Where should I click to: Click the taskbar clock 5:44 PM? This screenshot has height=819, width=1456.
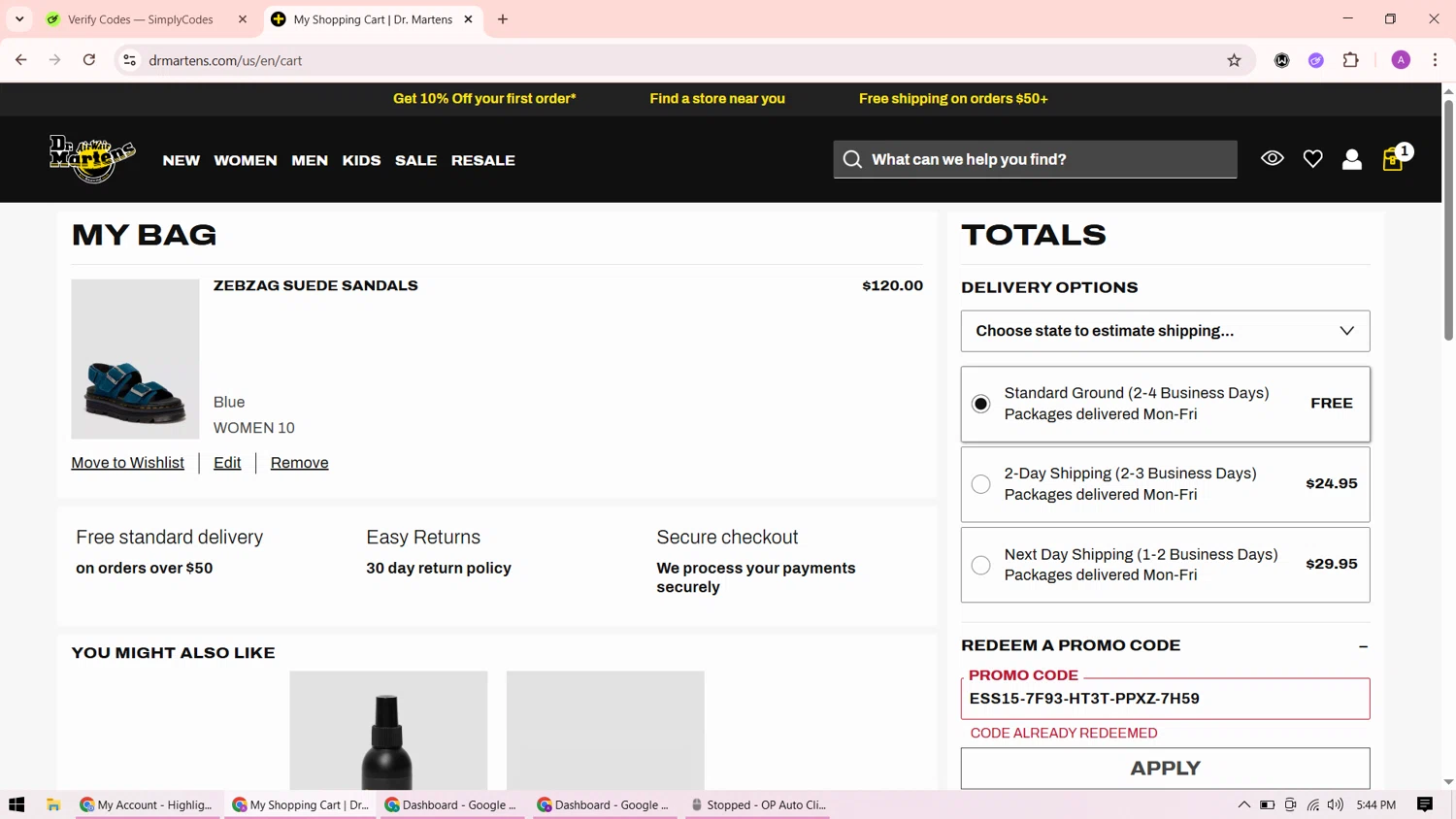pyautogui.click(x=1375, y=804)
